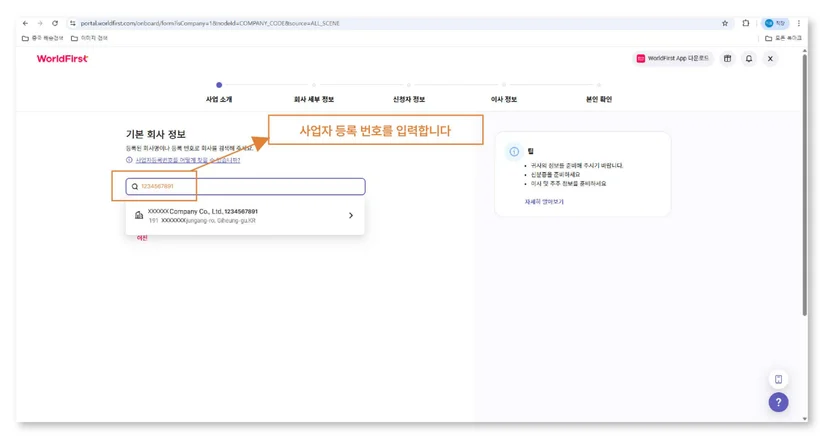Open the purple question mark help button

(778, 402)
